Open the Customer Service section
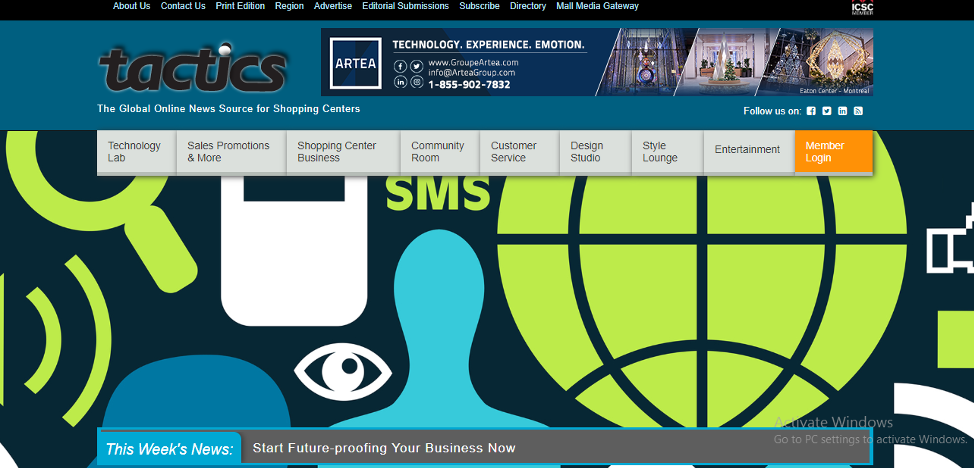The image size is (974, 468). pos(513,152)
